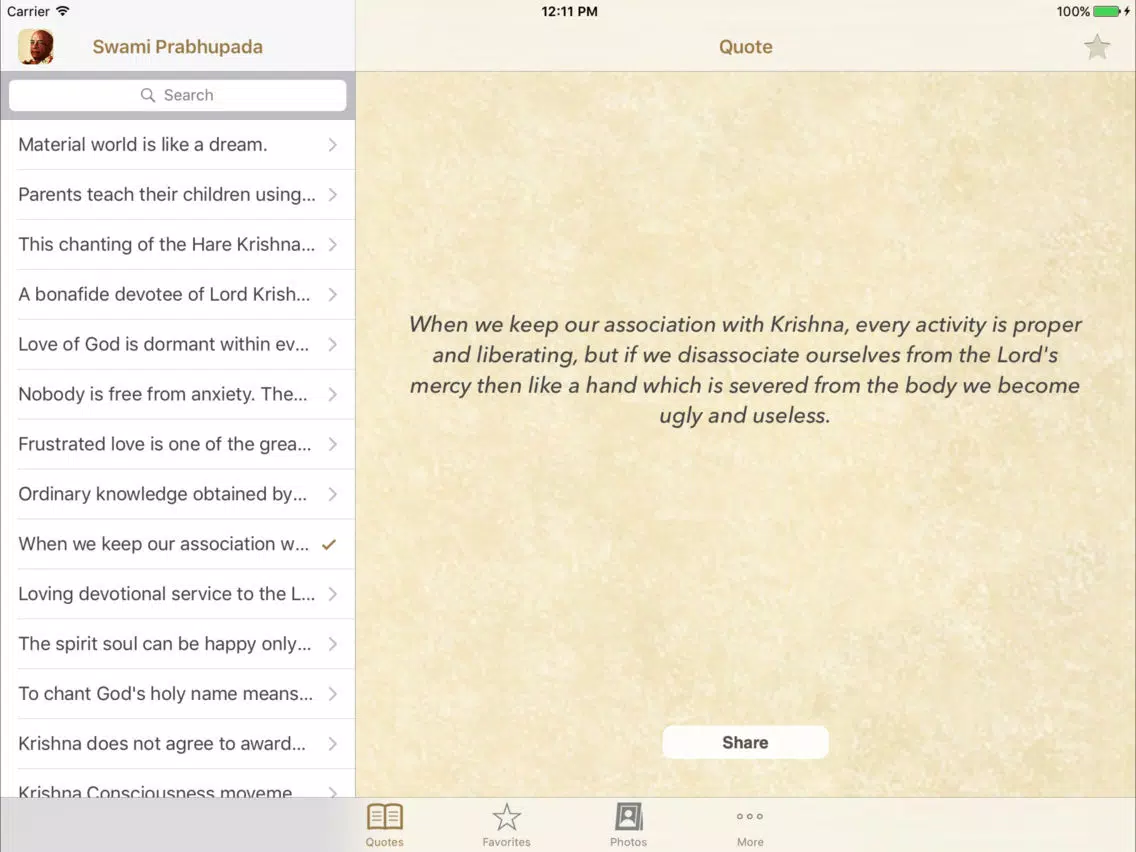Select quote 'The spirit soul can be happy only...'

pos(178,644)
